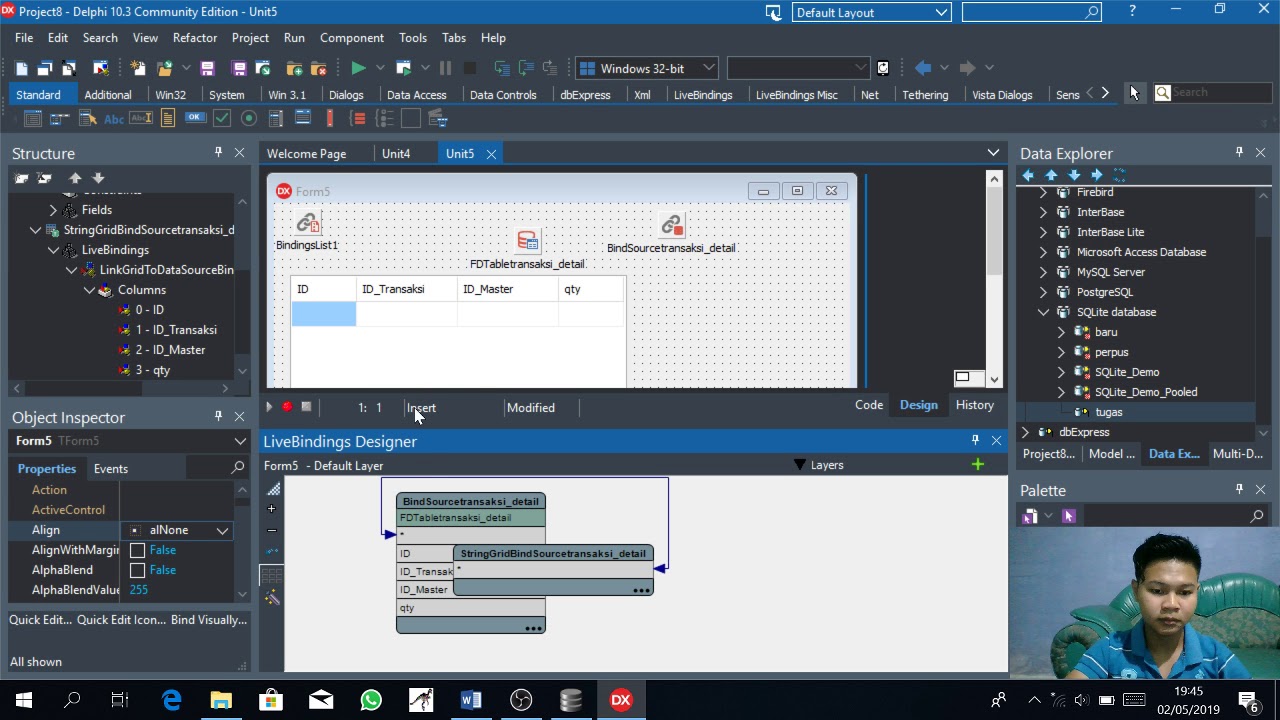This screenshot has width=1280, height=720.
Task: Select the TScrollBar red palette component
Action: 330,118
